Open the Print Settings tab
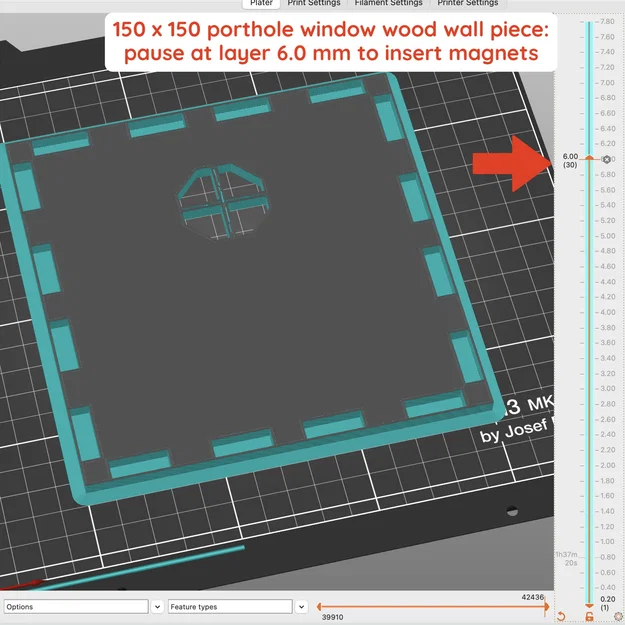Screen dimensions: 625x625 pyautogui.click(x=314, y=3)
